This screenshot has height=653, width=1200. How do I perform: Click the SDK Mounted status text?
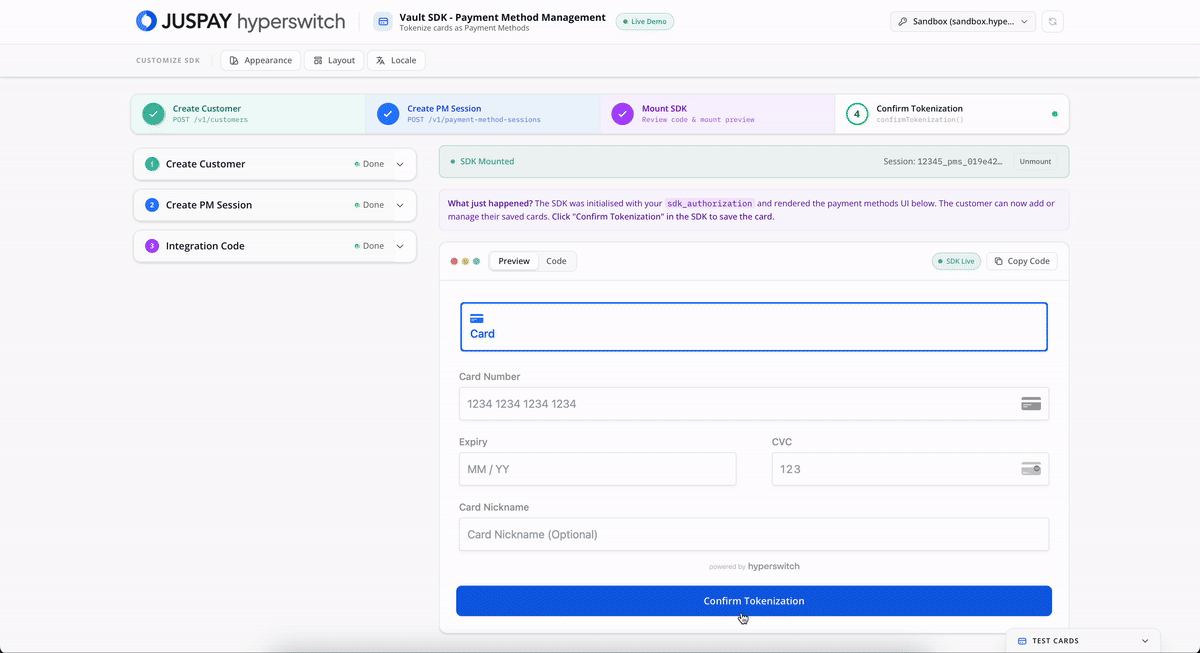click(x=487, y=161)
